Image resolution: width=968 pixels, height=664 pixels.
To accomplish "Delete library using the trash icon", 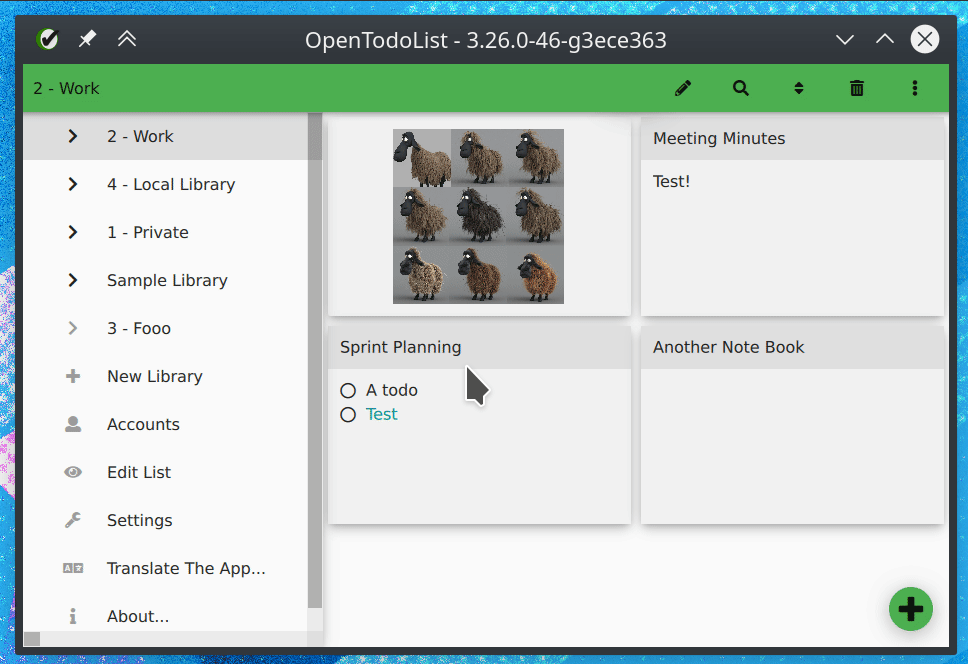I will (x=857, y=88).
